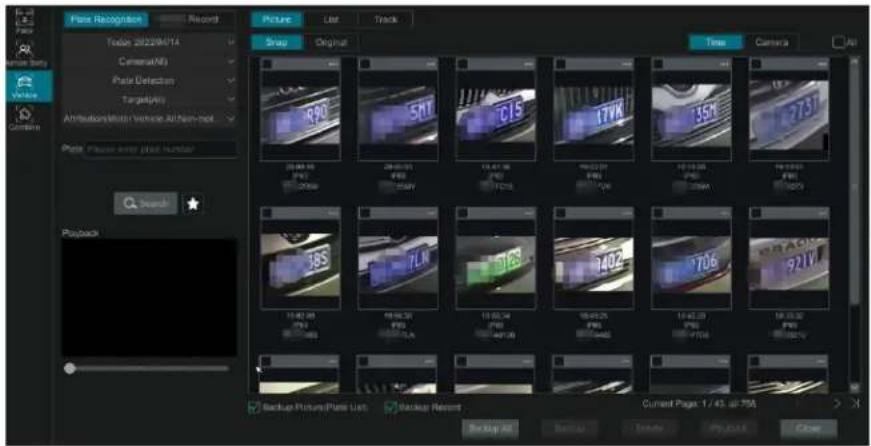Open more options on the 706 plate card
871x446 pixels.
coord(724,213)
